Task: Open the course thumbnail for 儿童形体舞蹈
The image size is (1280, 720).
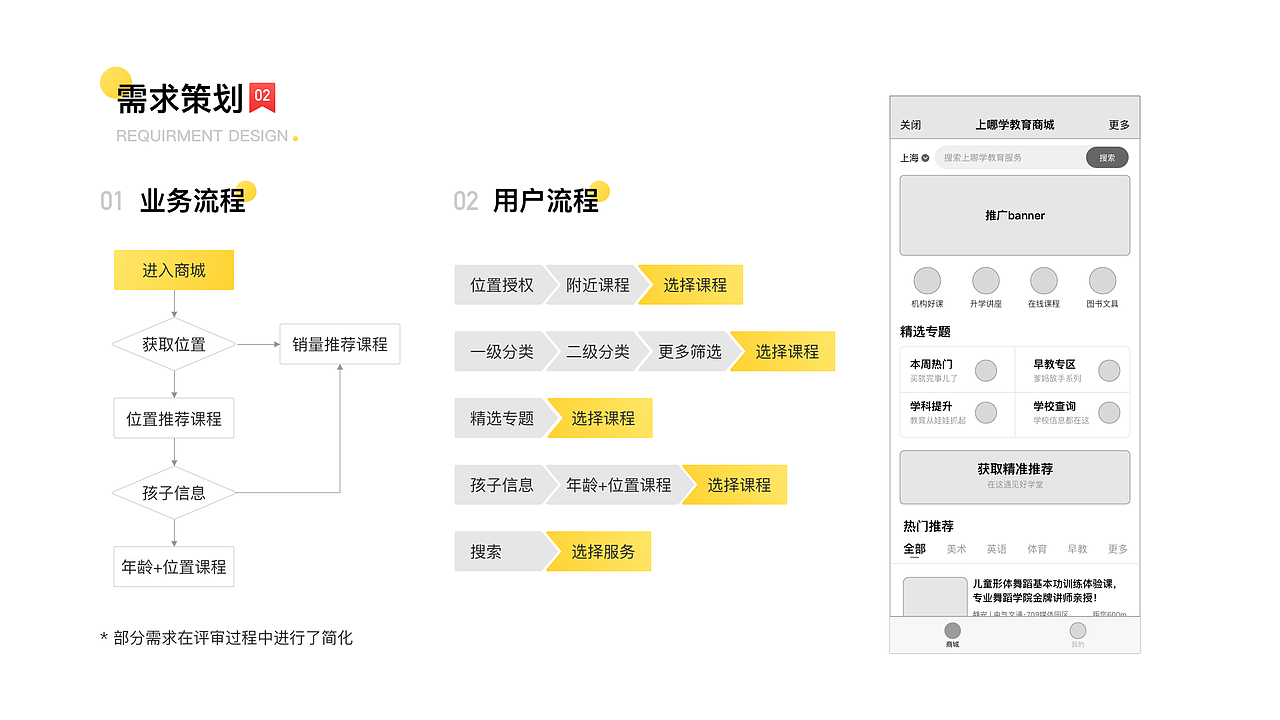Action: pyautogui.click(x=935, y=597)
